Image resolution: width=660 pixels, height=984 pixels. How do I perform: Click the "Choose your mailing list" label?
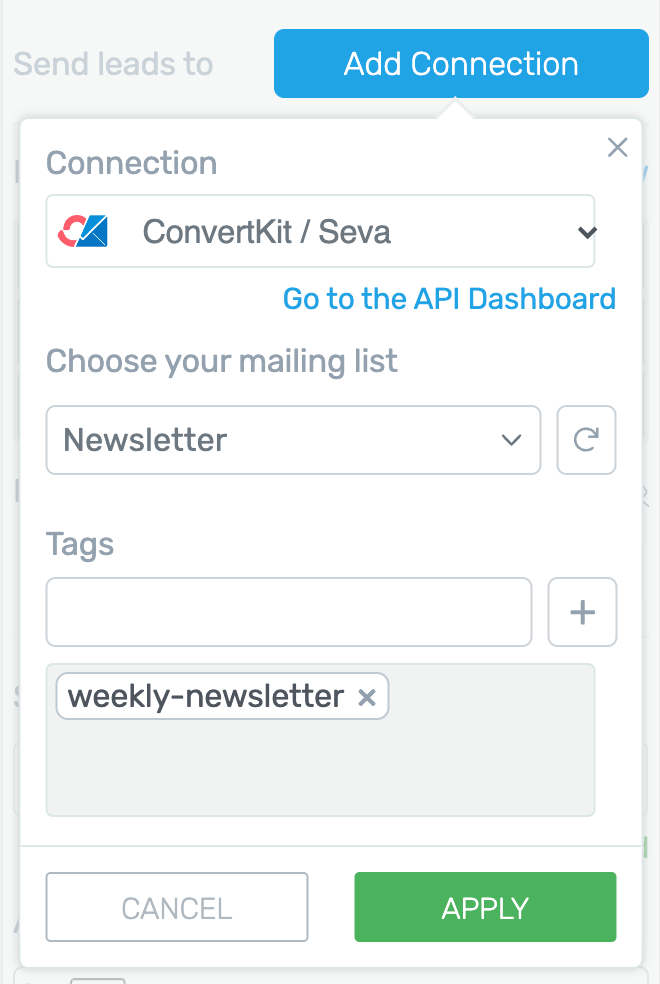pyautogui.click(x=222, y=361)
